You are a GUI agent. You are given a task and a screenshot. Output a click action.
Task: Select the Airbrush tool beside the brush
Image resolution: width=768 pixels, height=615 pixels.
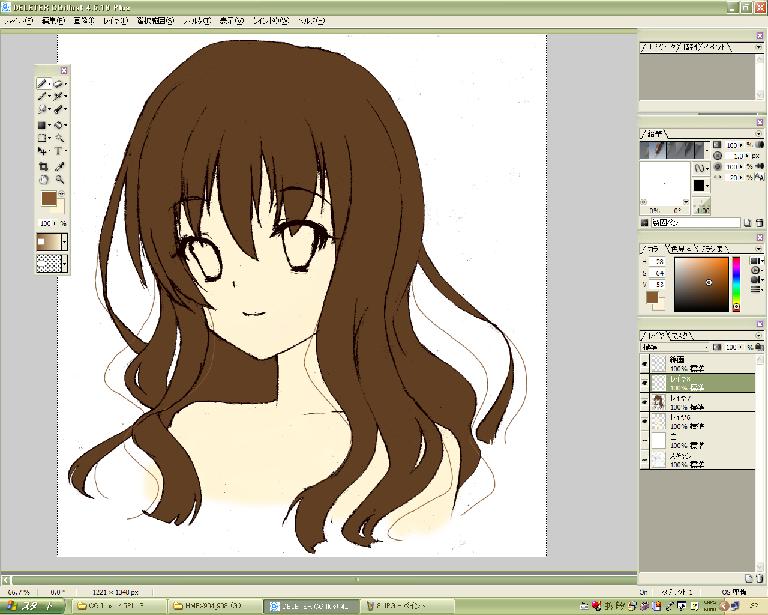coord(59,96)
